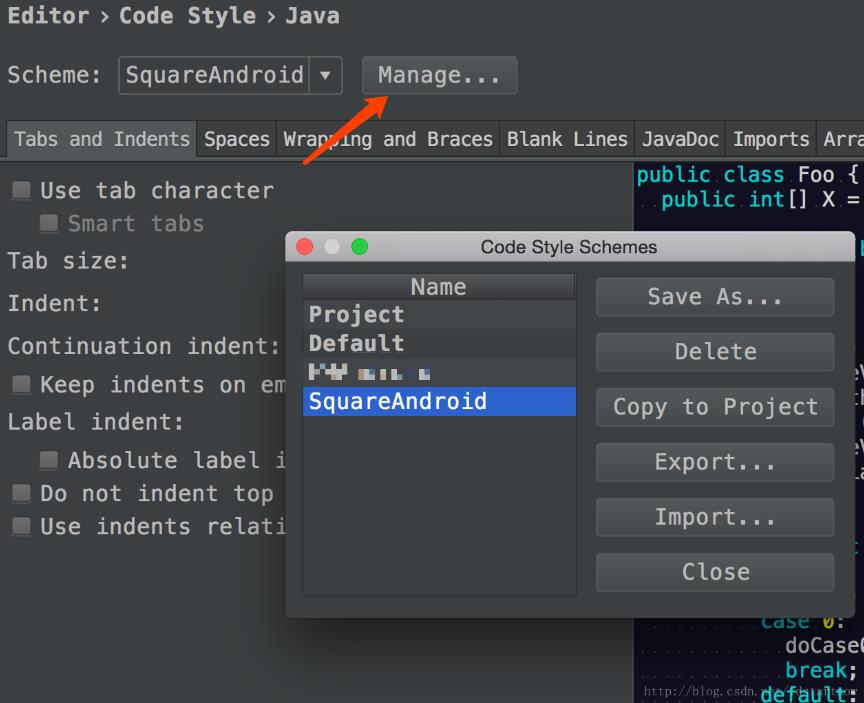Switch to the Imports tab
864x703 pixels.
(x=770, y=140)
